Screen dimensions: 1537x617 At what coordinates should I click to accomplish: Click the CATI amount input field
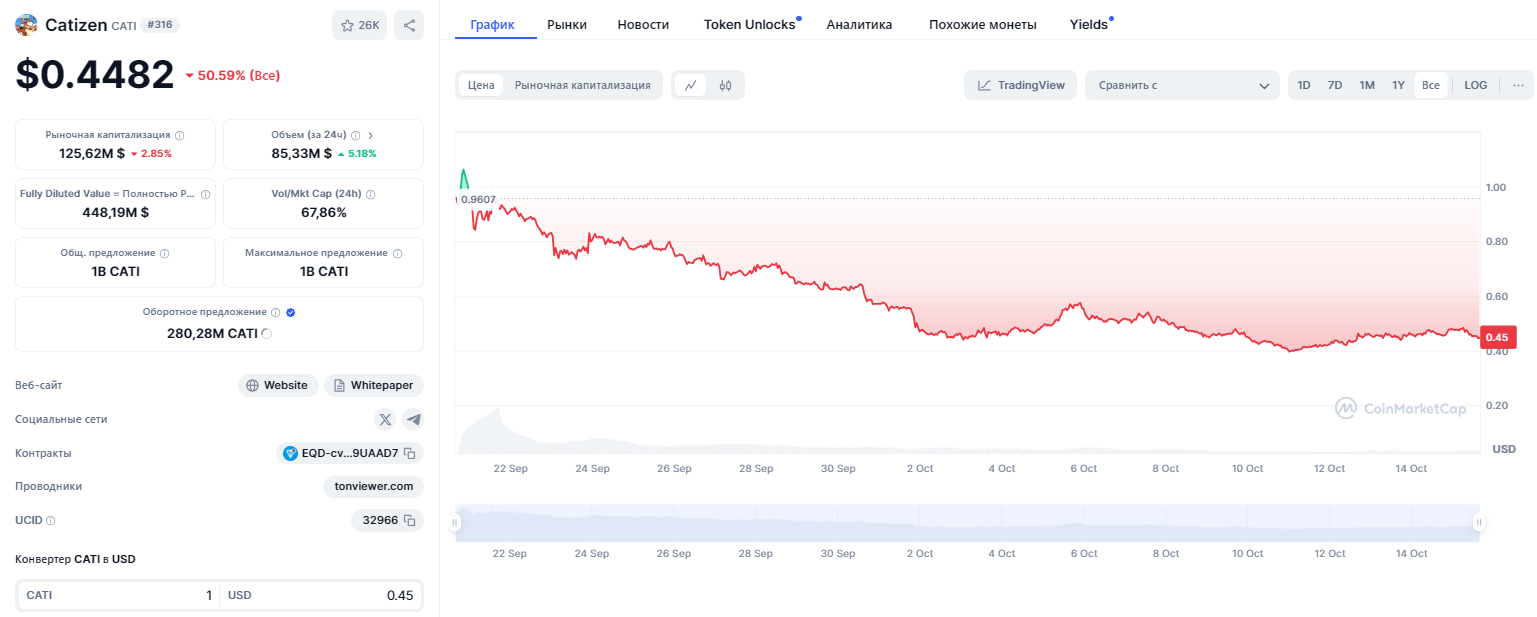[119, 596]
